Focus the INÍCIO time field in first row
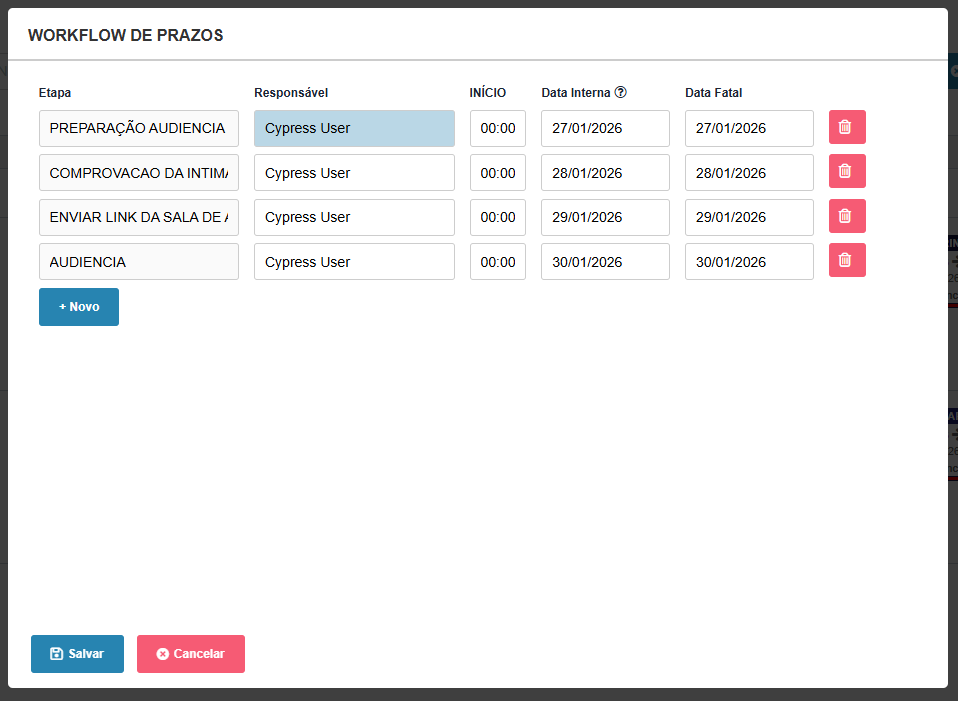 (x=497, y=129)
